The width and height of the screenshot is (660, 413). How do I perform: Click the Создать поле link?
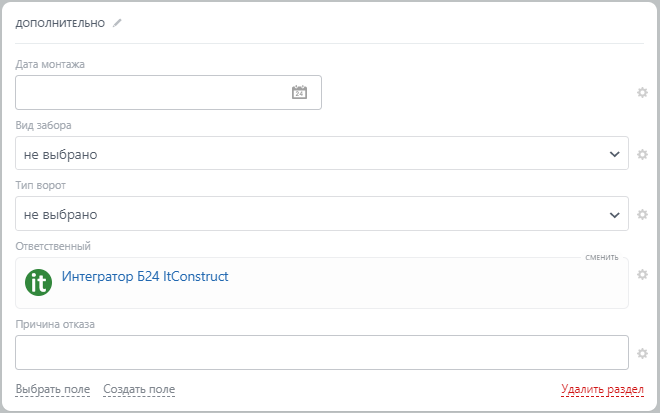[x=139, y=389]
